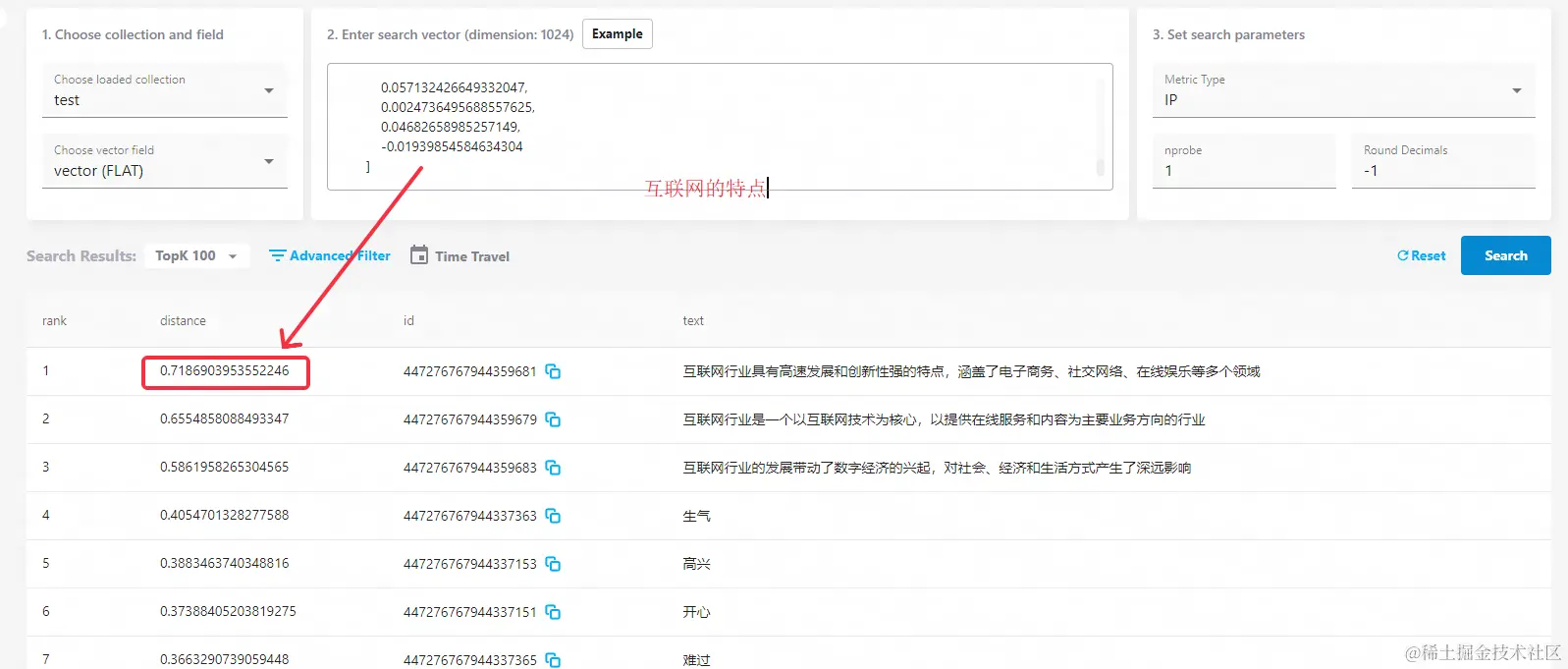
Task: Click the rank column header
Action: coord(54,321)
